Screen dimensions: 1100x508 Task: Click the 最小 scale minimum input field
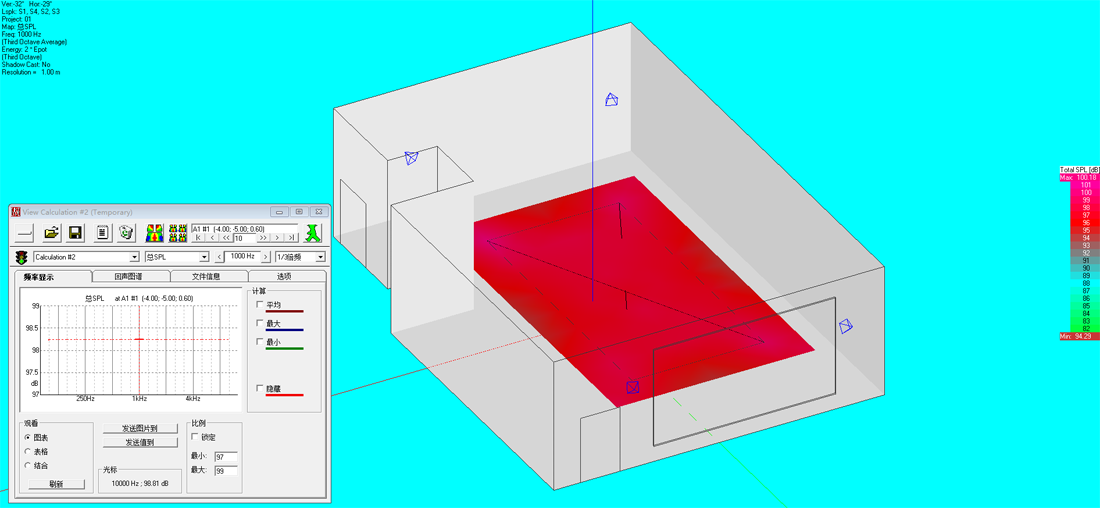click(x=225, y=457)
